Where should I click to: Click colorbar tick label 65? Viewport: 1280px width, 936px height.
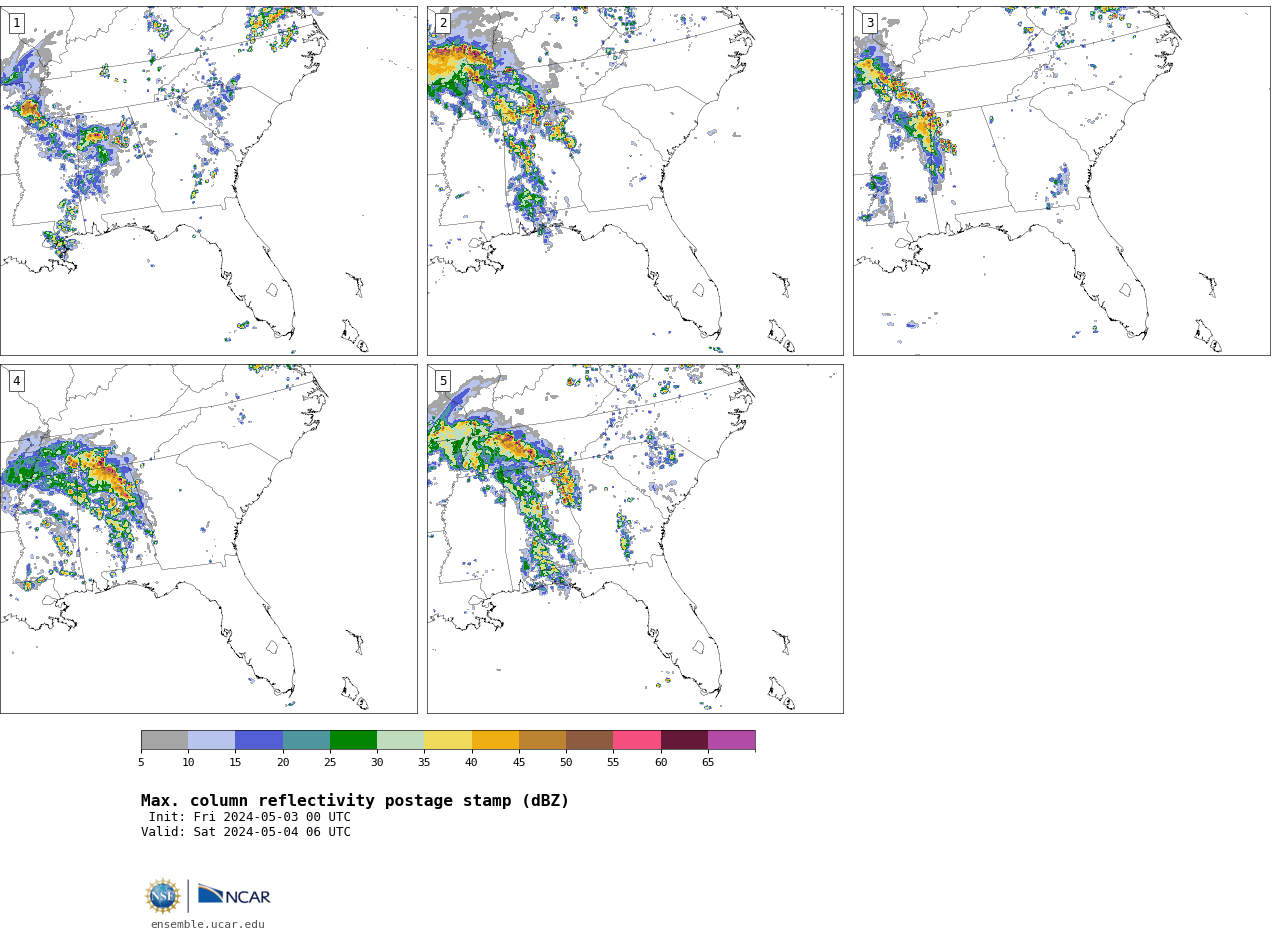click(x=708, y=763)
